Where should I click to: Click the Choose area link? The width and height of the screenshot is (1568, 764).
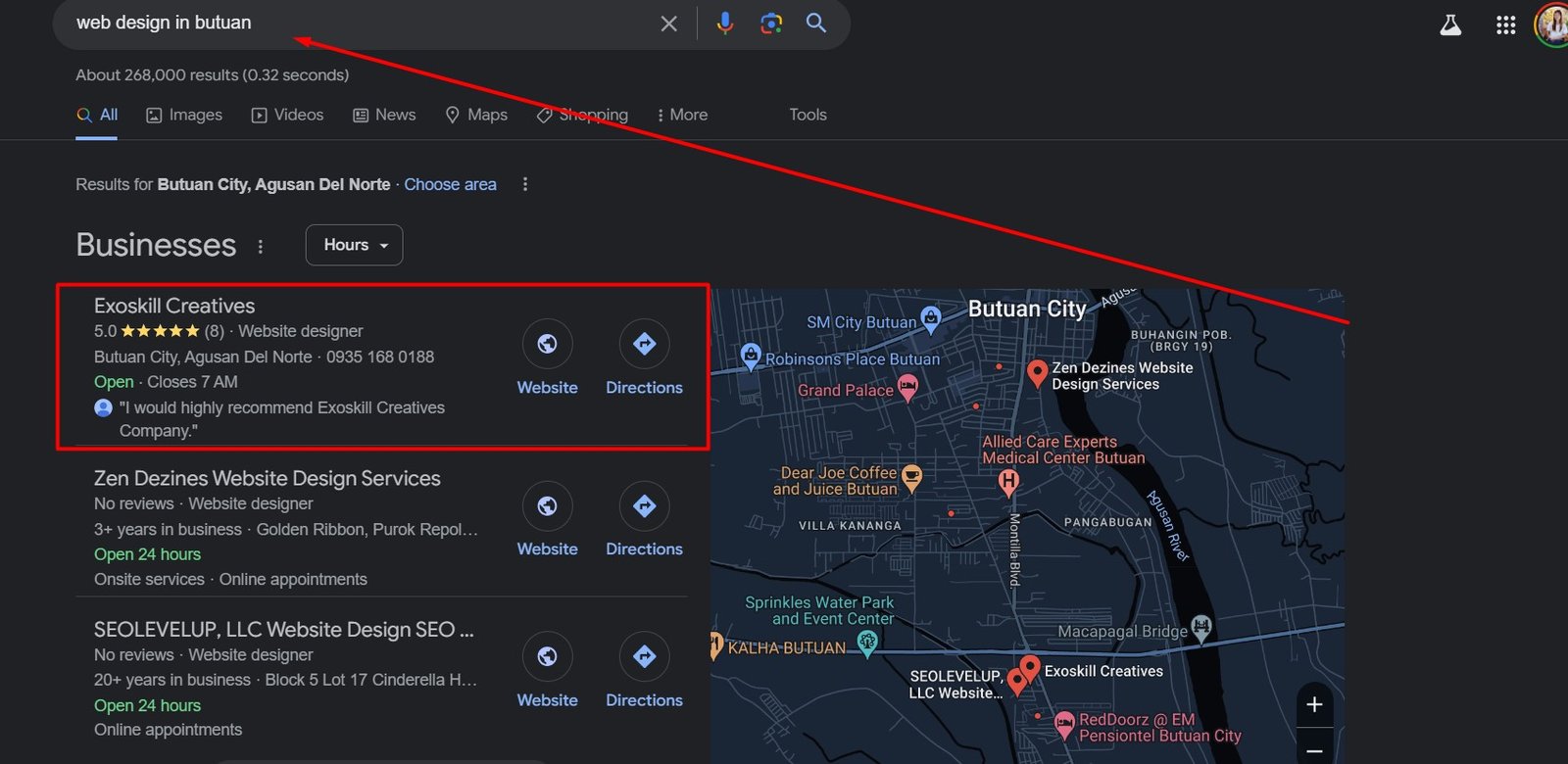click(450, 184)
